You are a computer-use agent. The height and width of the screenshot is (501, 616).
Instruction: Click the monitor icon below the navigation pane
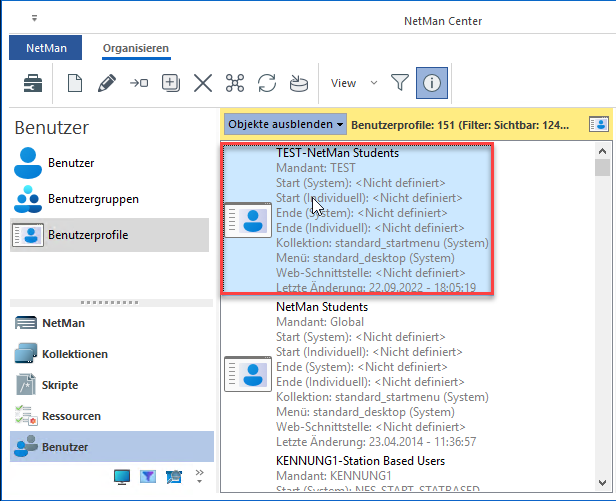click(x=122, y=475)
